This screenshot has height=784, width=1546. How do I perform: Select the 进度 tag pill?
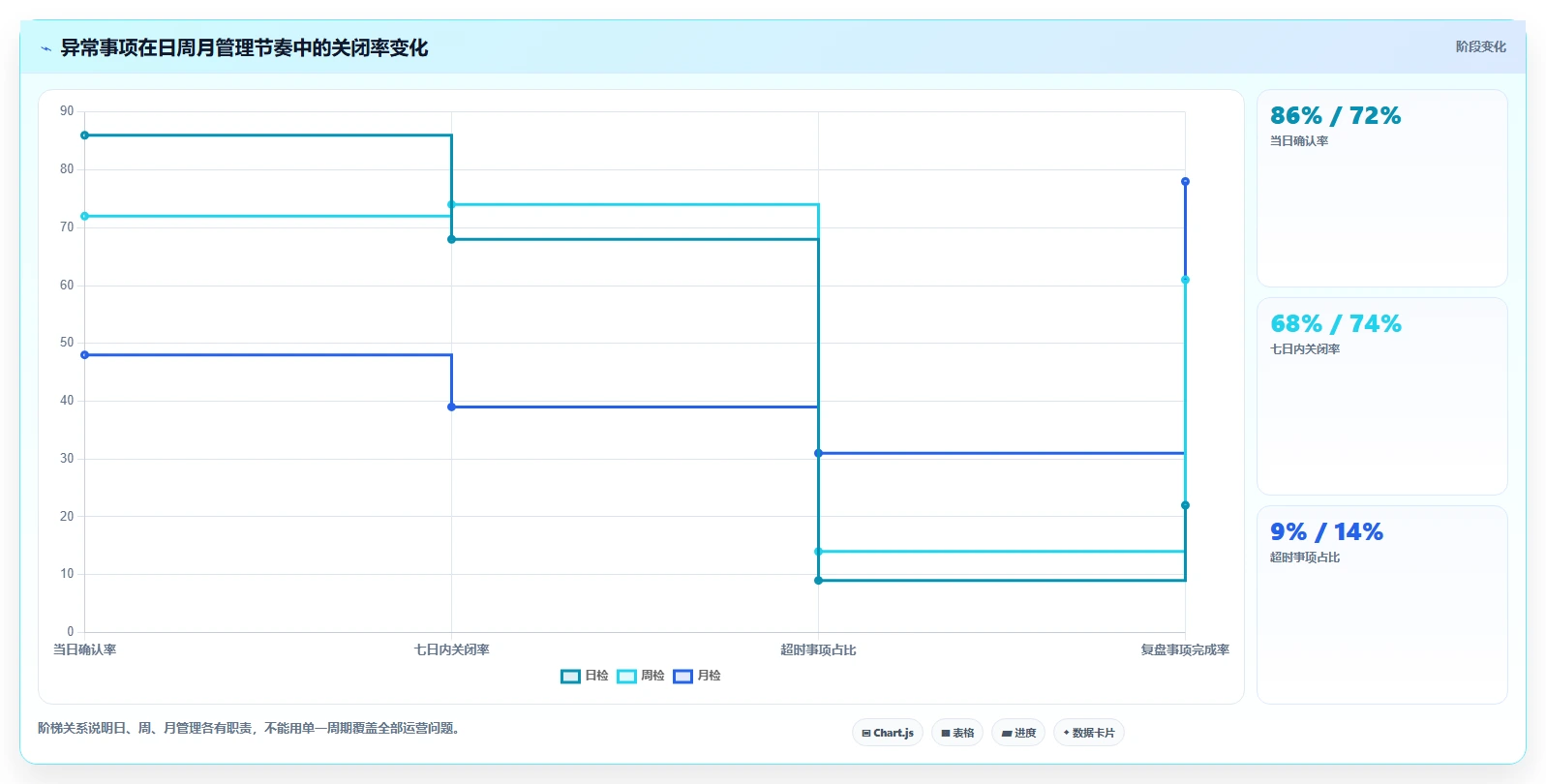1018,733
